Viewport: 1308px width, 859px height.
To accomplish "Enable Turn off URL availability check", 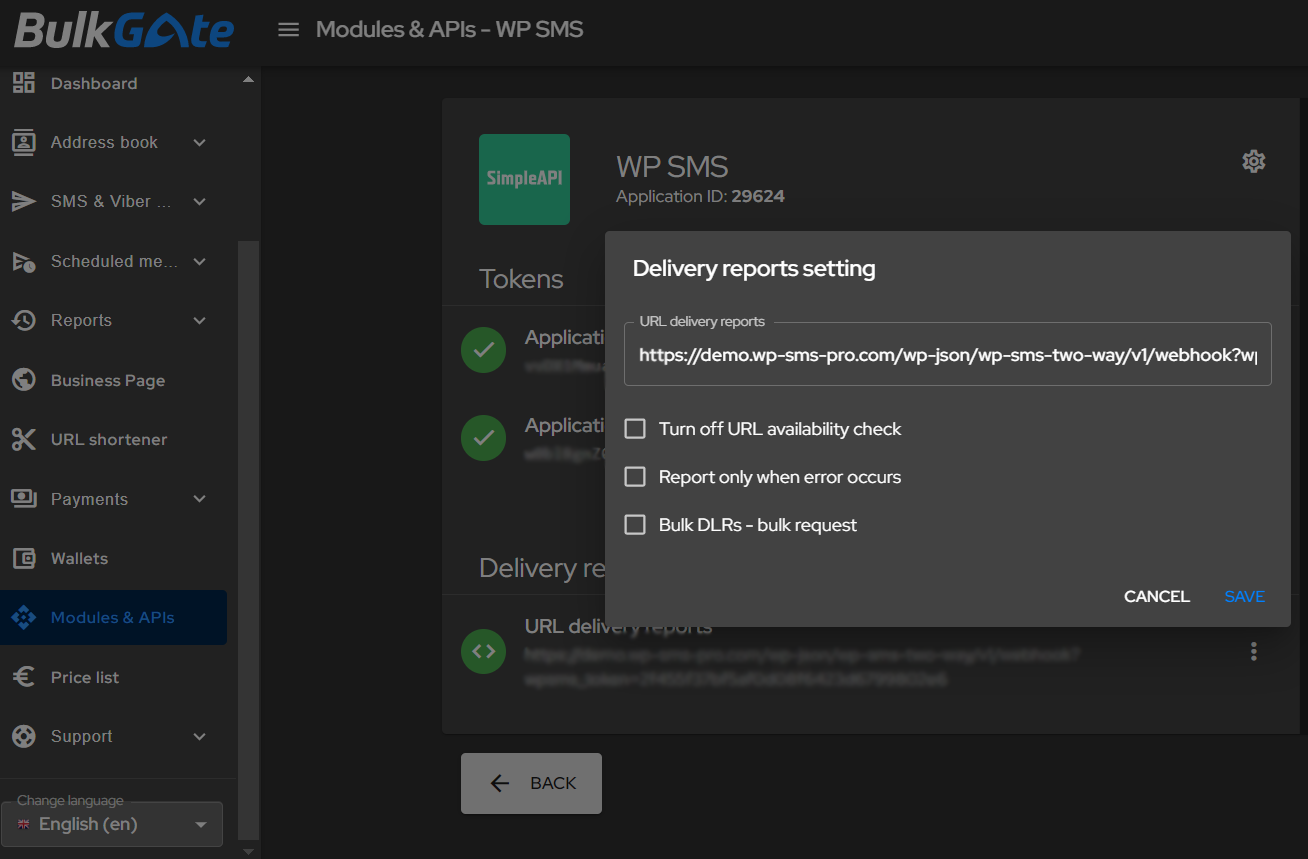I will [x=635, y=429].
